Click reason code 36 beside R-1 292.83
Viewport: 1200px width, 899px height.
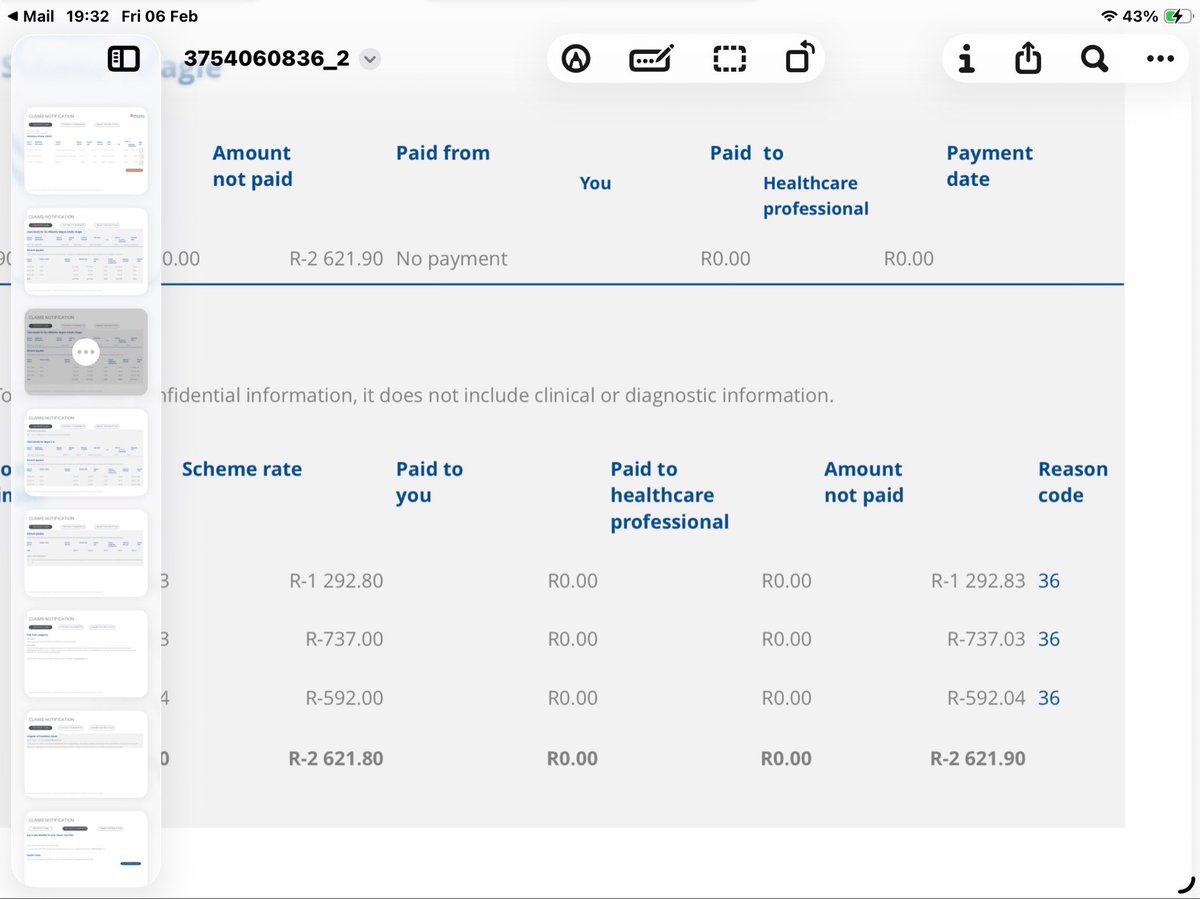[x=1048, y=581]
